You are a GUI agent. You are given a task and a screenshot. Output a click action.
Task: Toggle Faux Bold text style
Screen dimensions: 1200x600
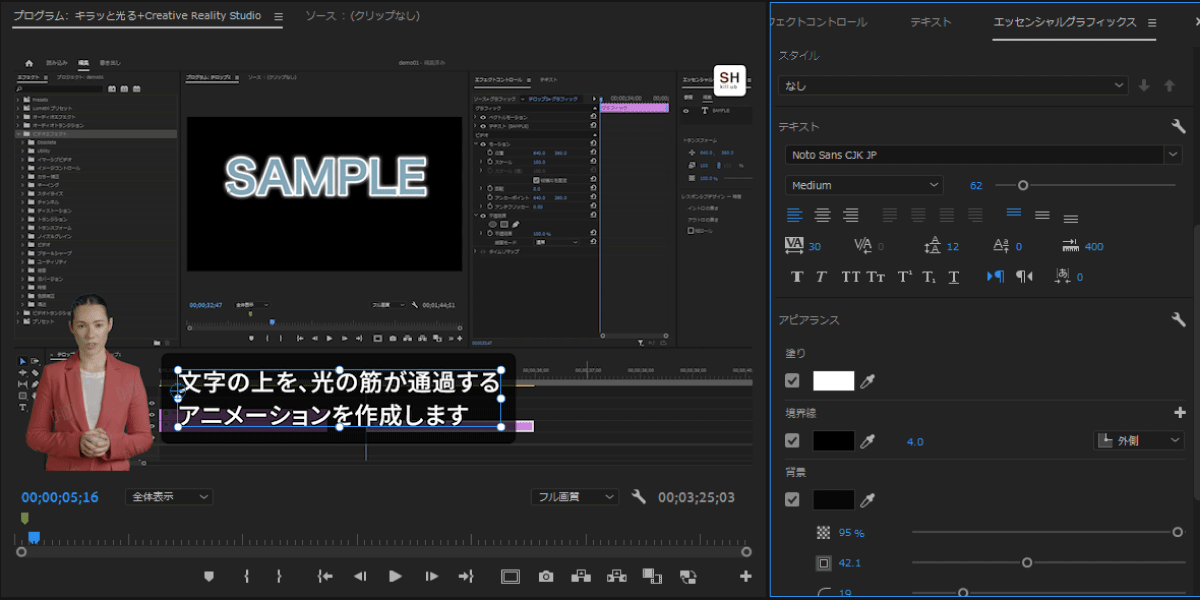[x=797, y=277]
